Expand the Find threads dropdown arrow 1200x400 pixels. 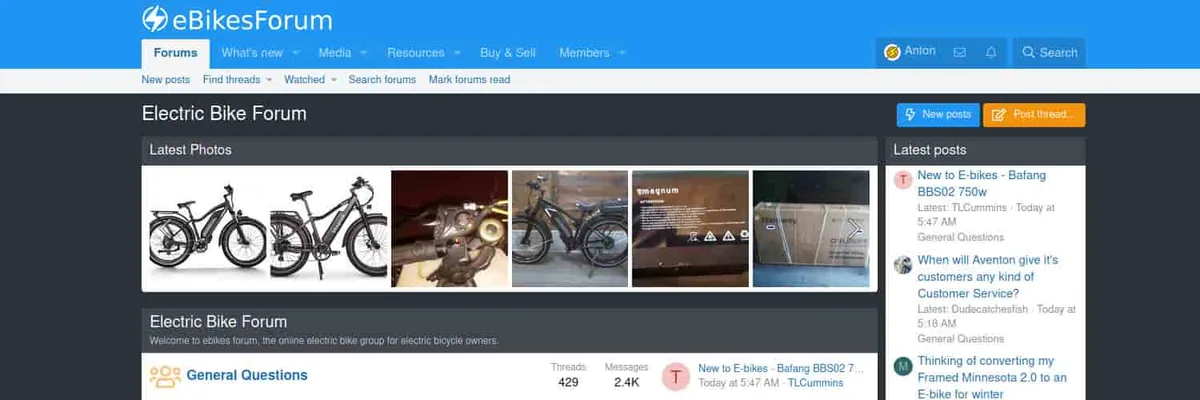click(269, 80)
